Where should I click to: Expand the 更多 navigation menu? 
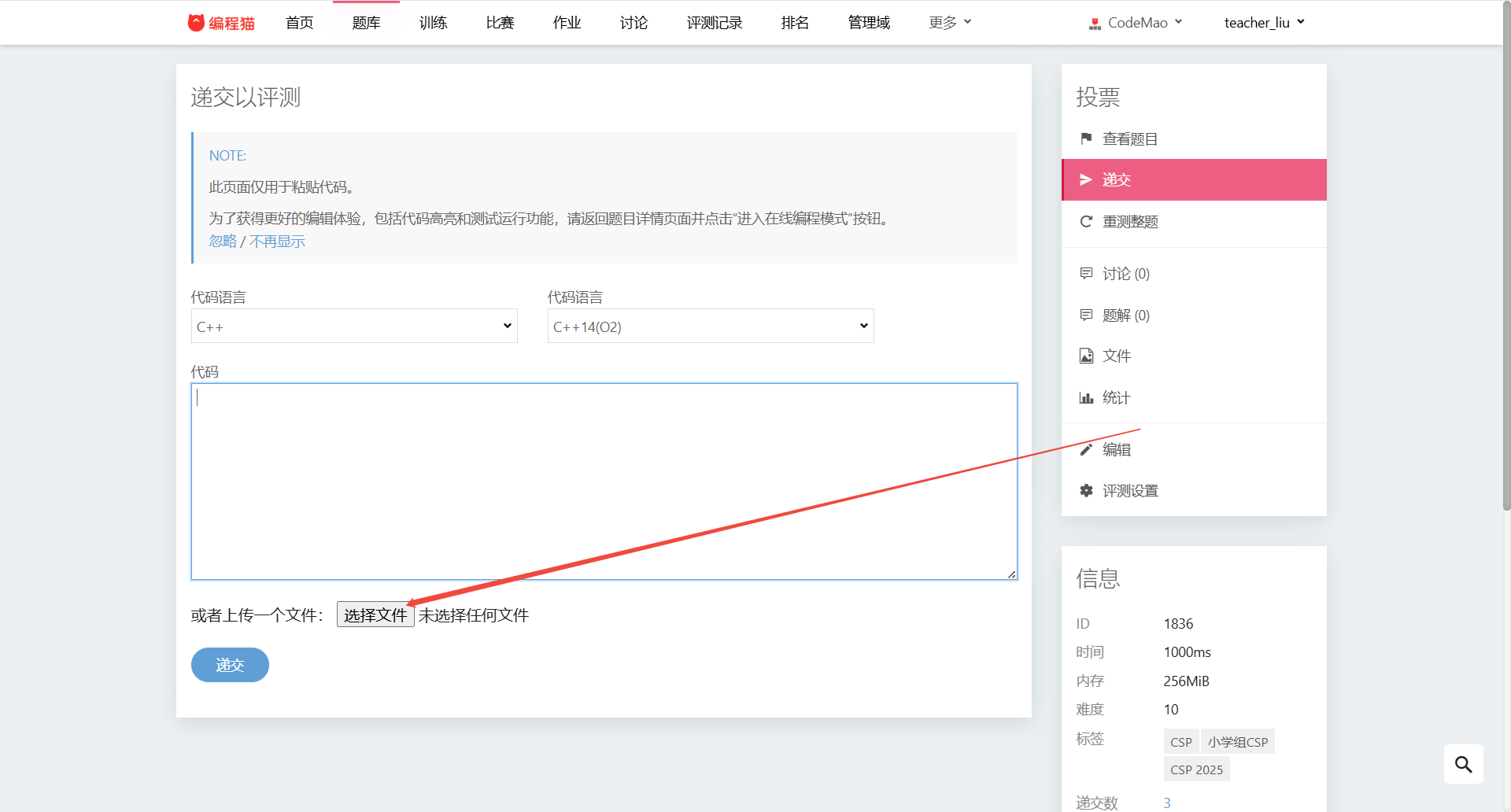click(950, 23)
